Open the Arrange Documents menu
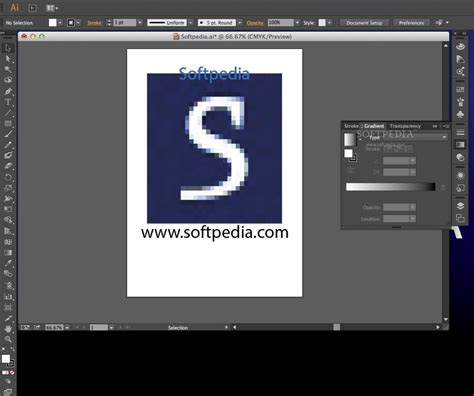Screen dimensions: 474x396 pos(52,8)
